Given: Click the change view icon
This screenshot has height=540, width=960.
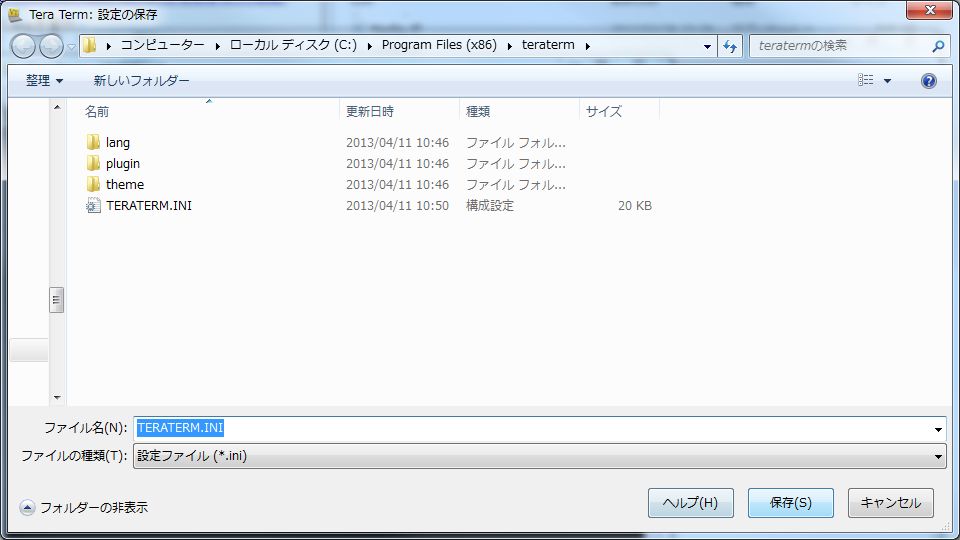Looking at the screenshot, I should [866, 81].
